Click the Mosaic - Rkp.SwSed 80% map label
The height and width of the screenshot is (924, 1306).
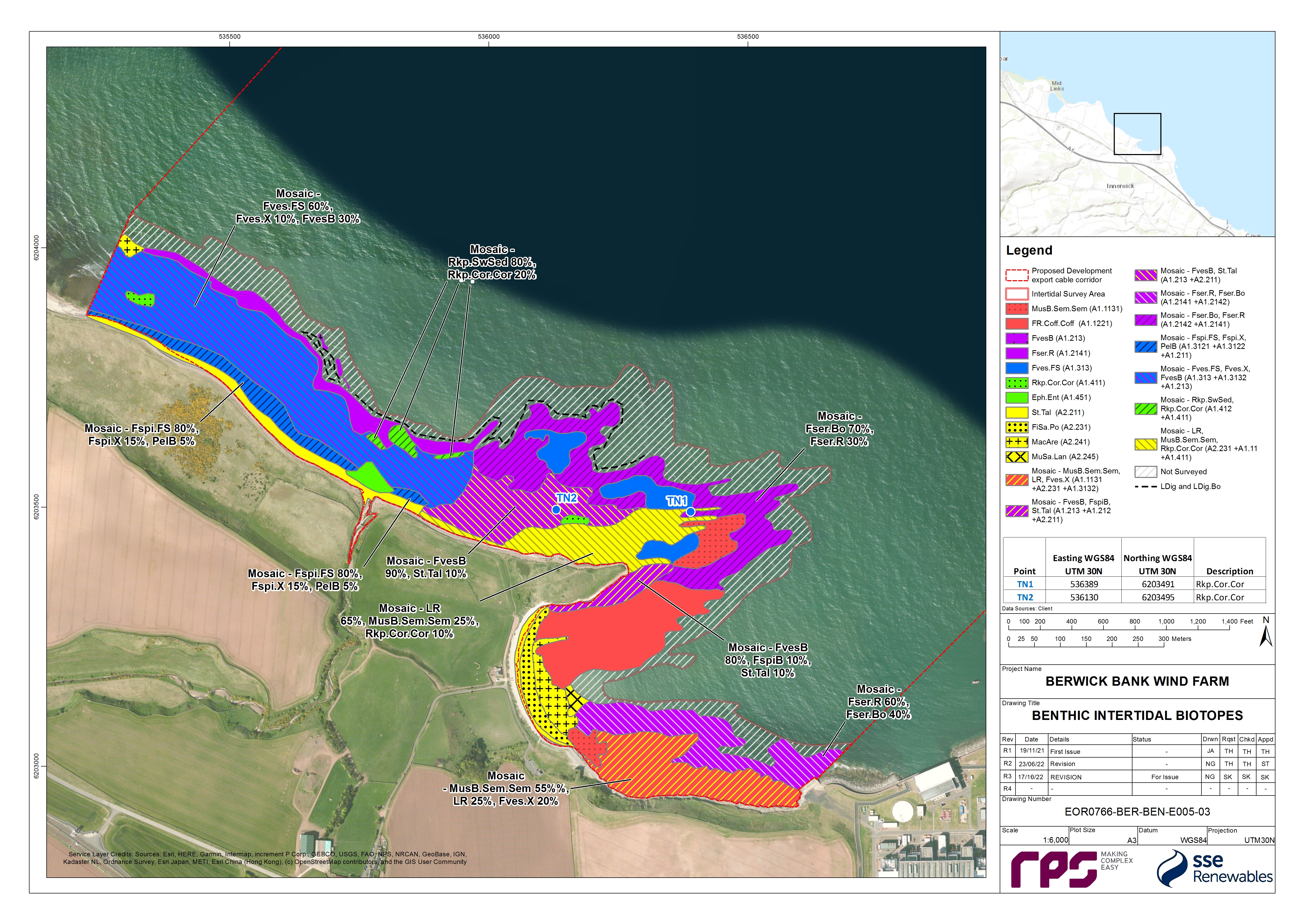pos(492,262)
